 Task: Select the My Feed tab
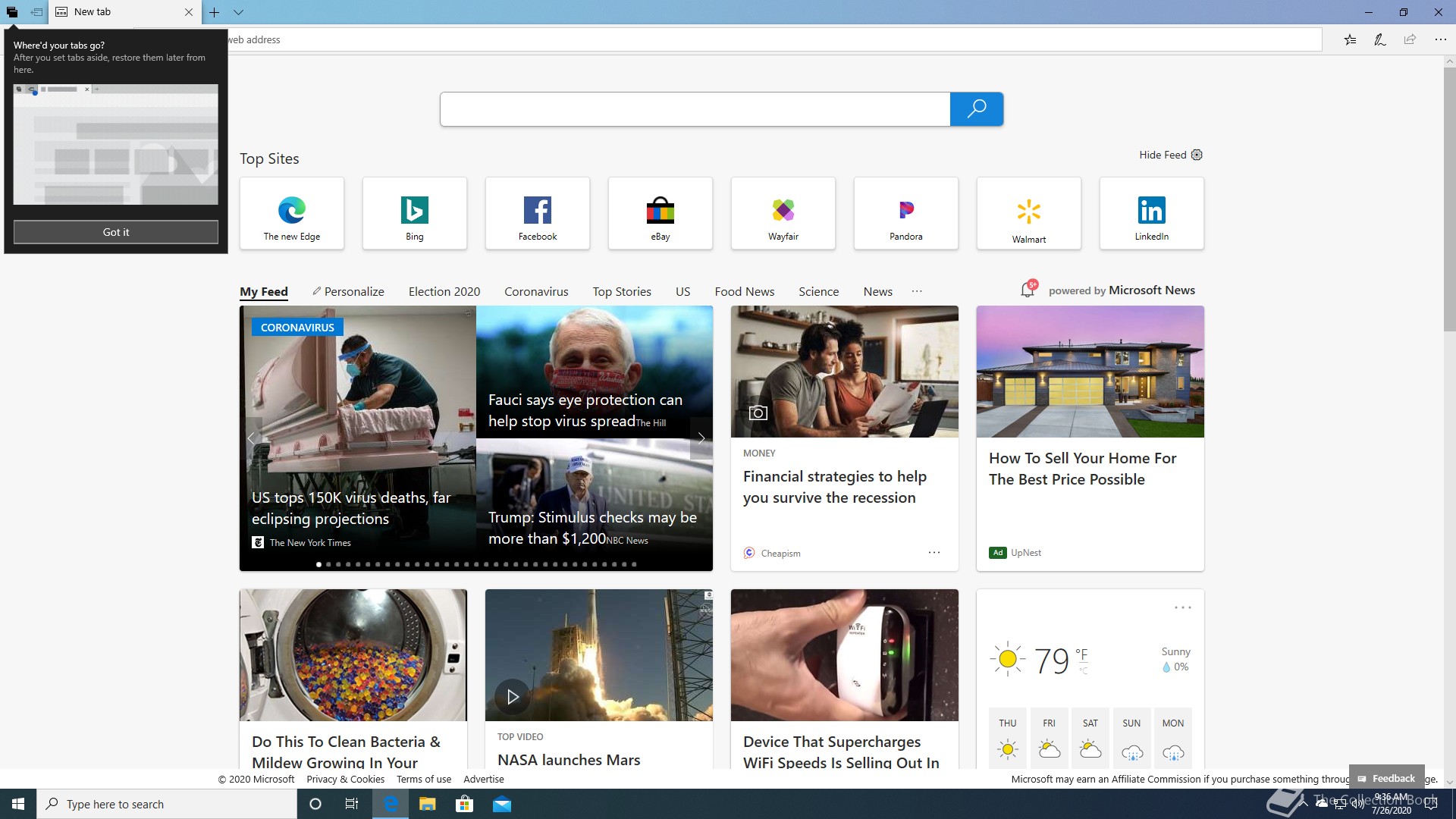click(264, 292)
